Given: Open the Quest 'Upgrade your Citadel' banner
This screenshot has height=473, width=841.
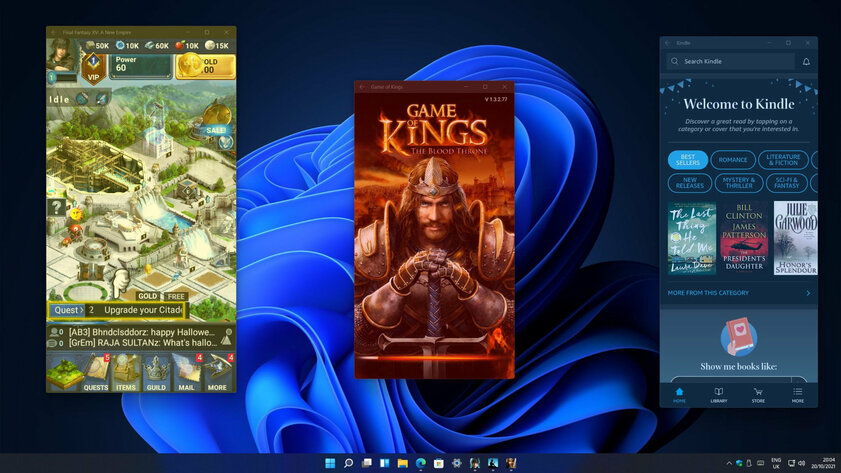Looking at the screenshot, I should (x=117, y=310).
